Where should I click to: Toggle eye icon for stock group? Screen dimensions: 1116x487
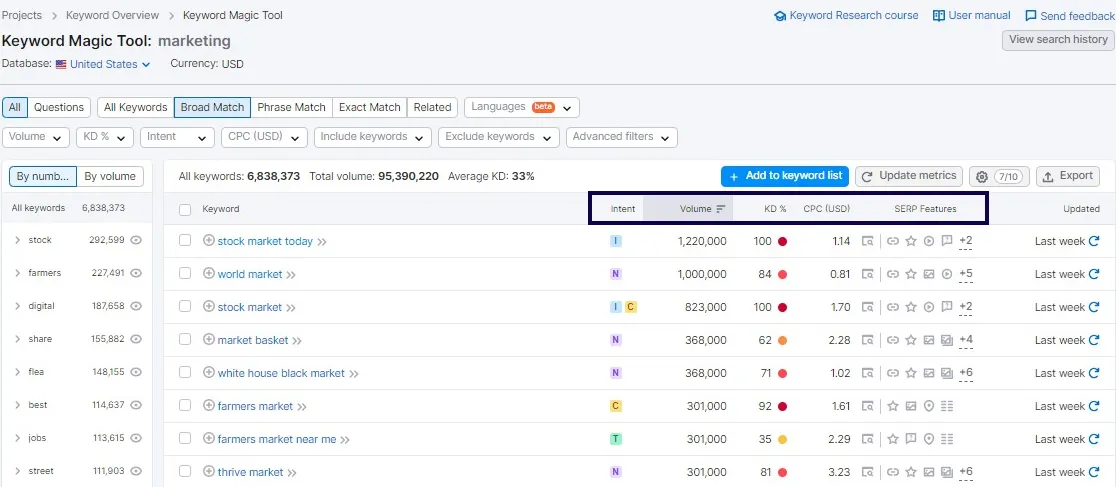click(136, 240)
